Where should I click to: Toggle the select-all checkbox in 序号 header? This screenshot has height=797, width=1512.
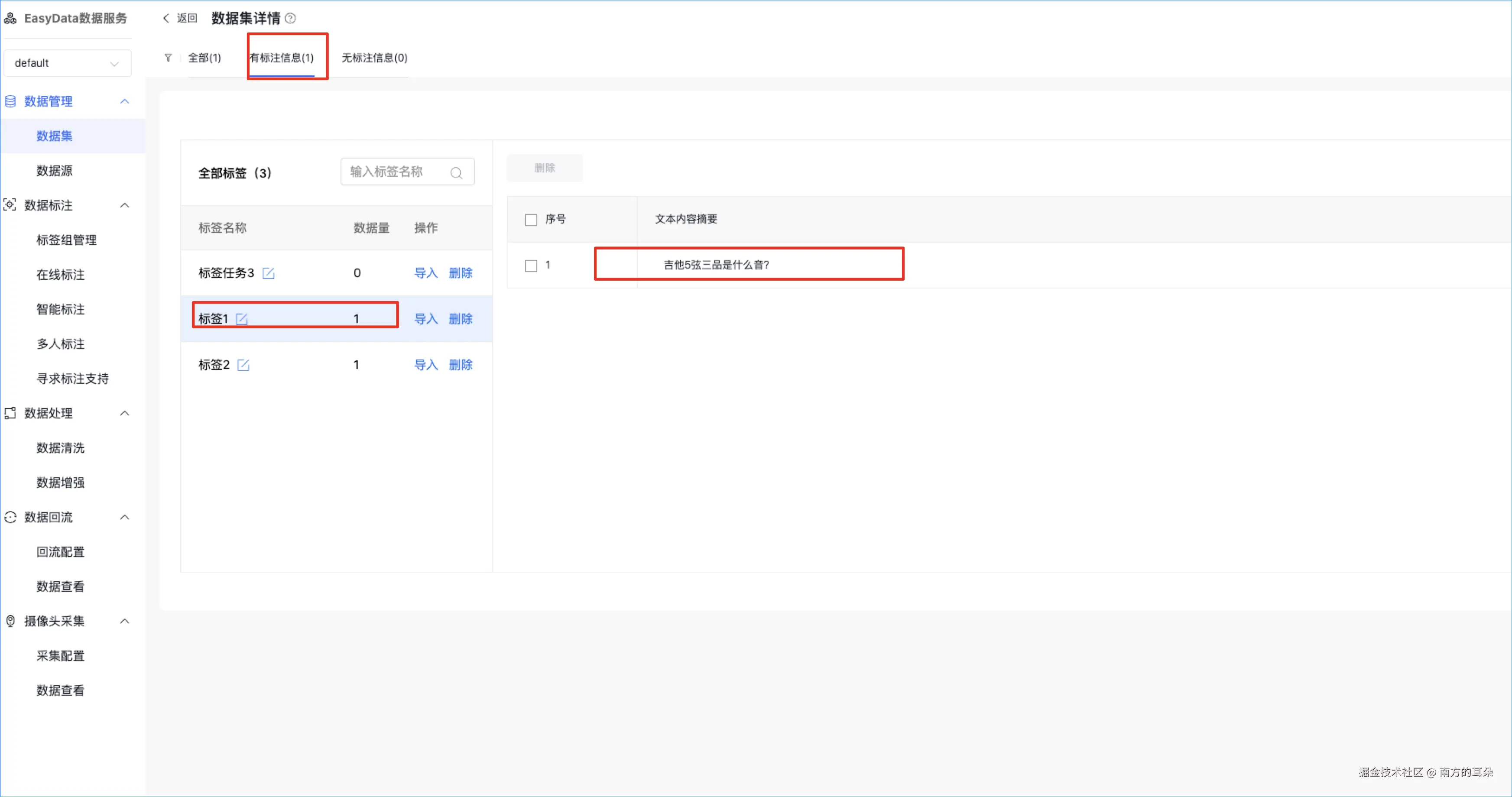[x=531, y=220]
